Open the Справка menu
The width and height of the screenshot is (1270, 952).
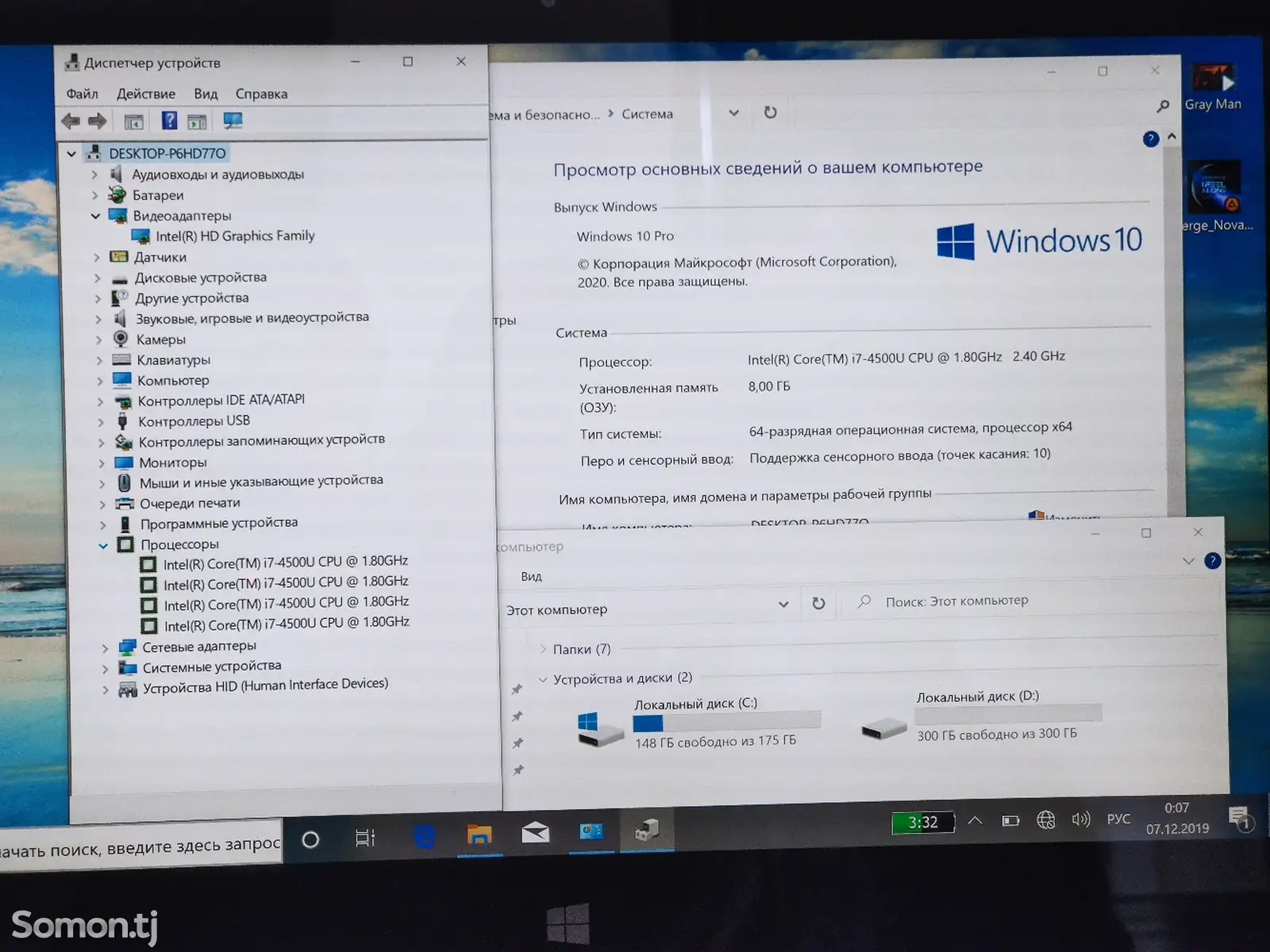[x=261, y=94]
